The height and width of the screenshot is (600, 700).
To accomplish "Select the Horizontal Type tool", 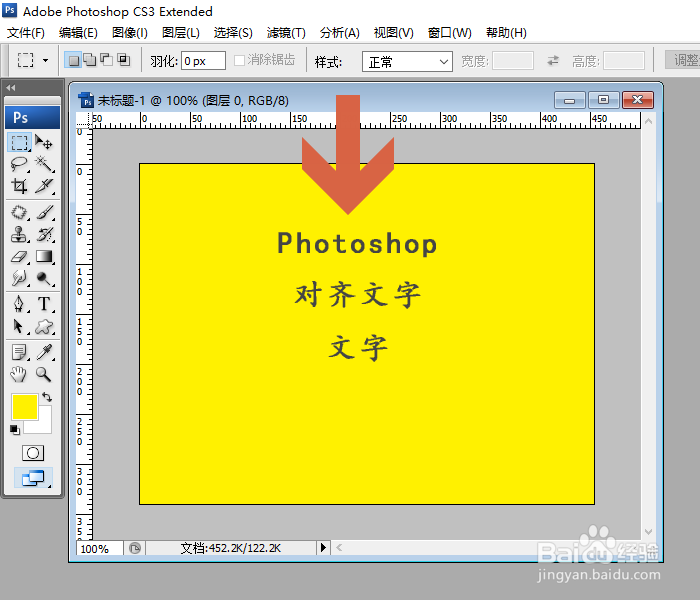I will click(44, 304).
